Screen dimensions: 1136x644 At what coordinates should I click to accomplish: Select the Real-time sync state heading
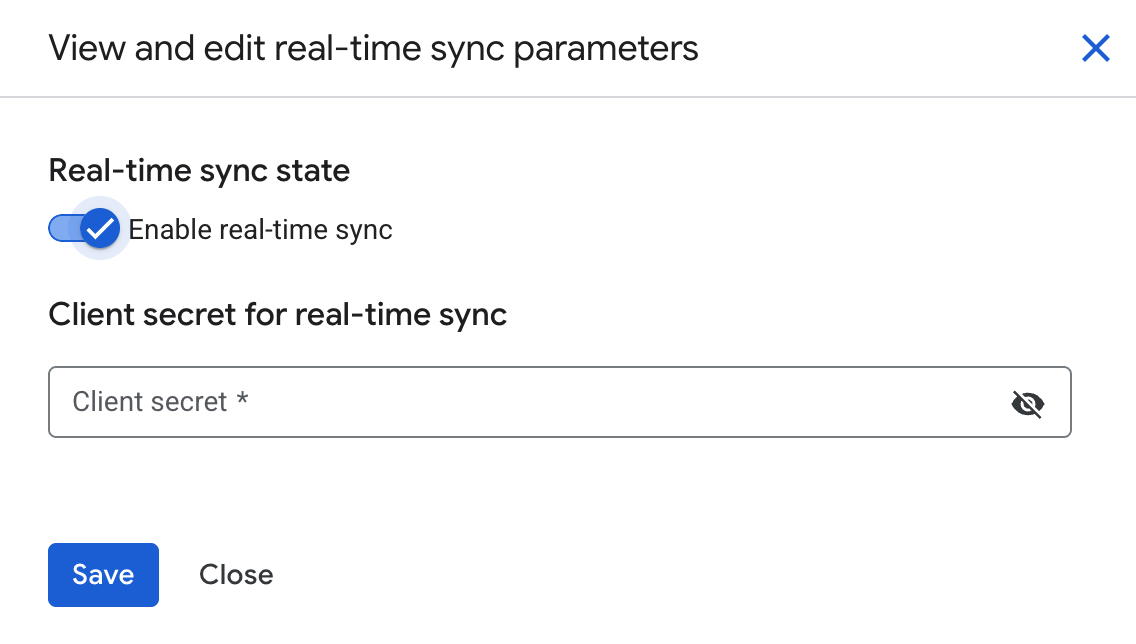(198, 171)
